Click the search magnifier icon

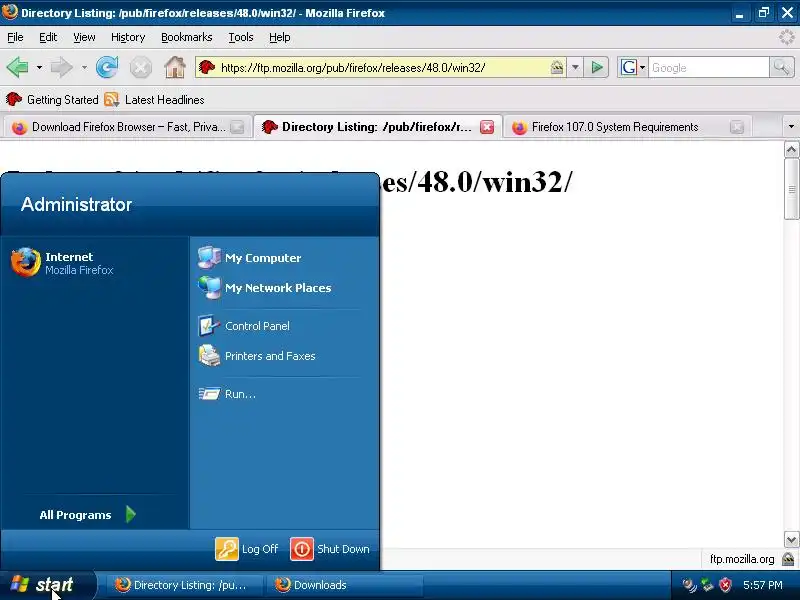pyautogui.click(x=781, y=67)
